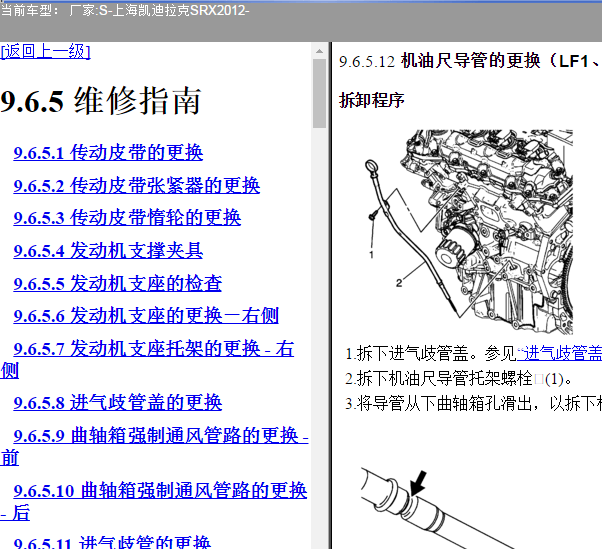Viewport: 602px width, 549px height.
Task: Click the 拆卸程序 section heading
Action: pos(371,101)
